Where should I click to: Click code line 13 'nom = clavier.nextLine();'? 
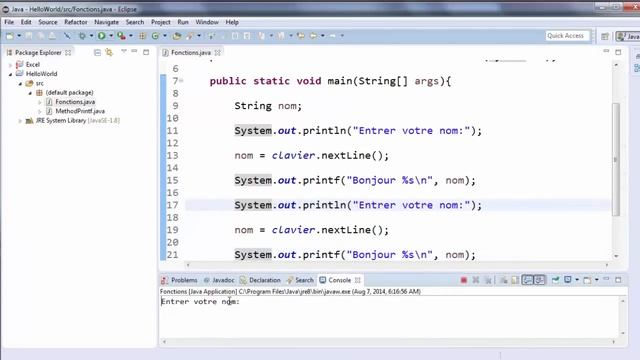pyautogui.click(x=311, y=156)
